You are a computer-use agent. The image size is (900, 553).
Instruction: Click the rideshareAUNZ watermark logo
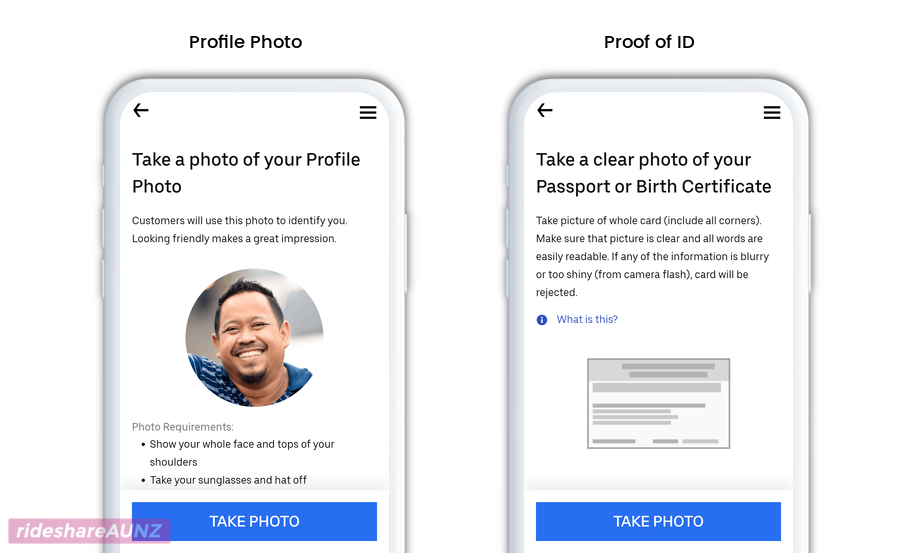(x=89, y=531)
